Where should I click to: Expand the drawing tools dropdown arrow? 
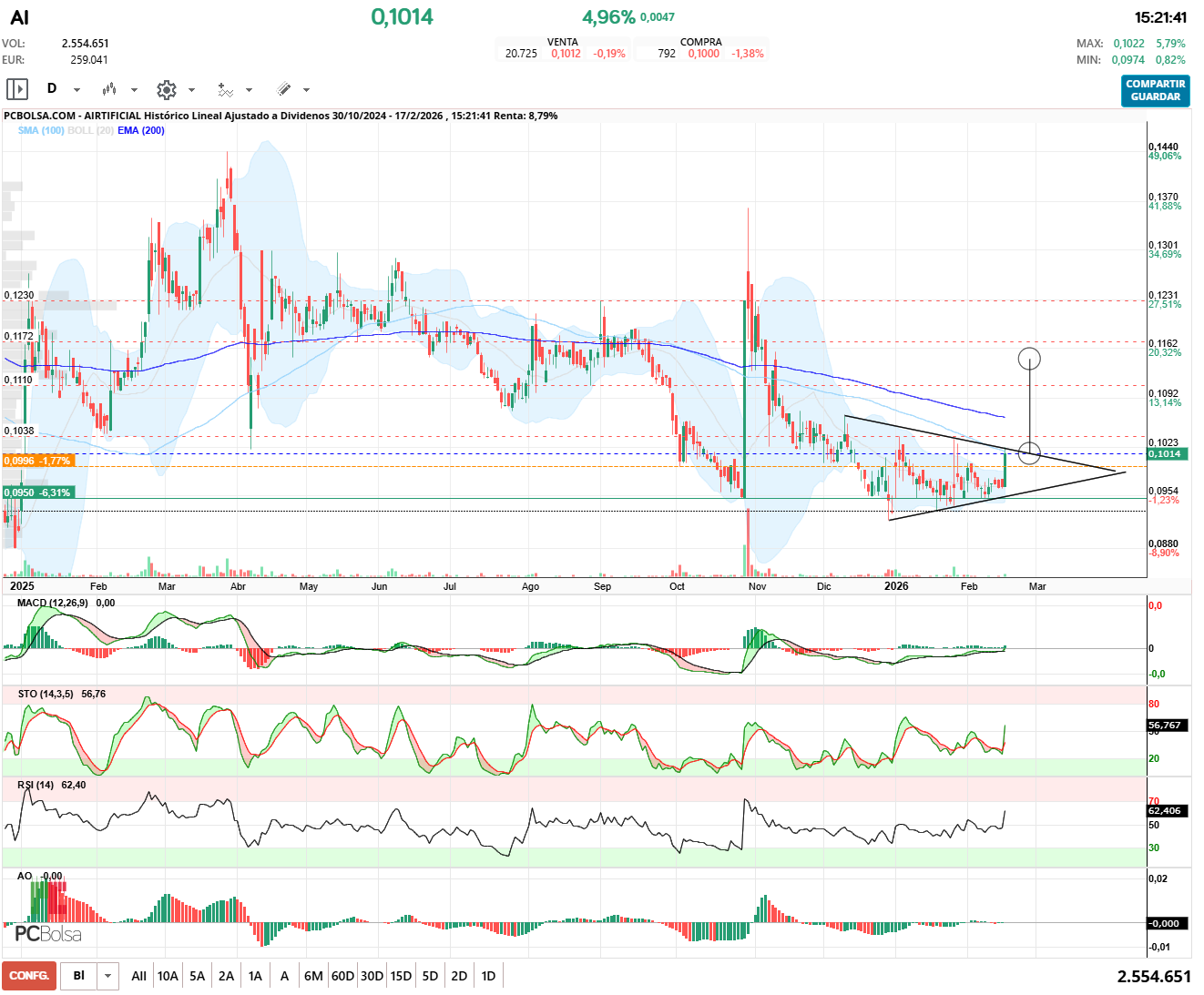306,90
